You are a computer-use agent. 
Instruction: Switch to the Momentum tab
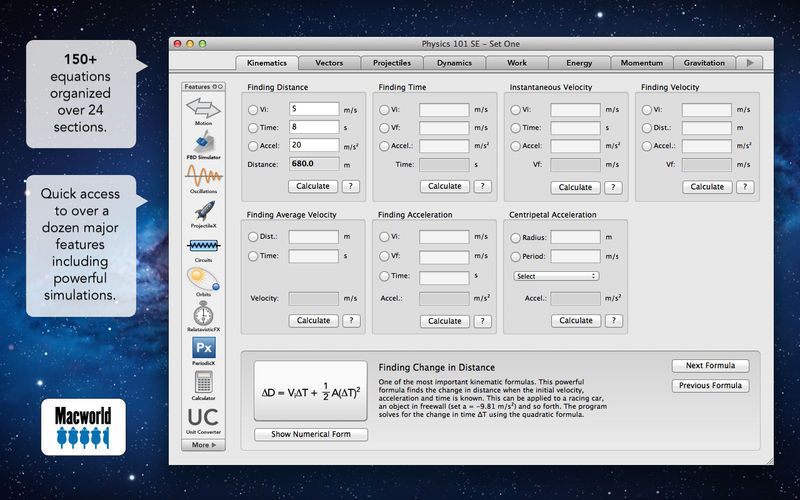point(641,63)
